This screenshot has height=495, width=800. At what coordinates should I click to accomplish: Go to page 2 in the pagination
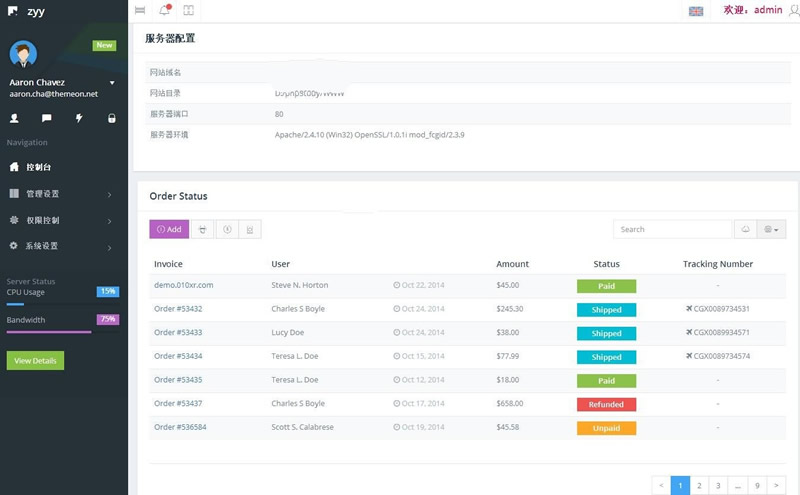coord(701,485)
